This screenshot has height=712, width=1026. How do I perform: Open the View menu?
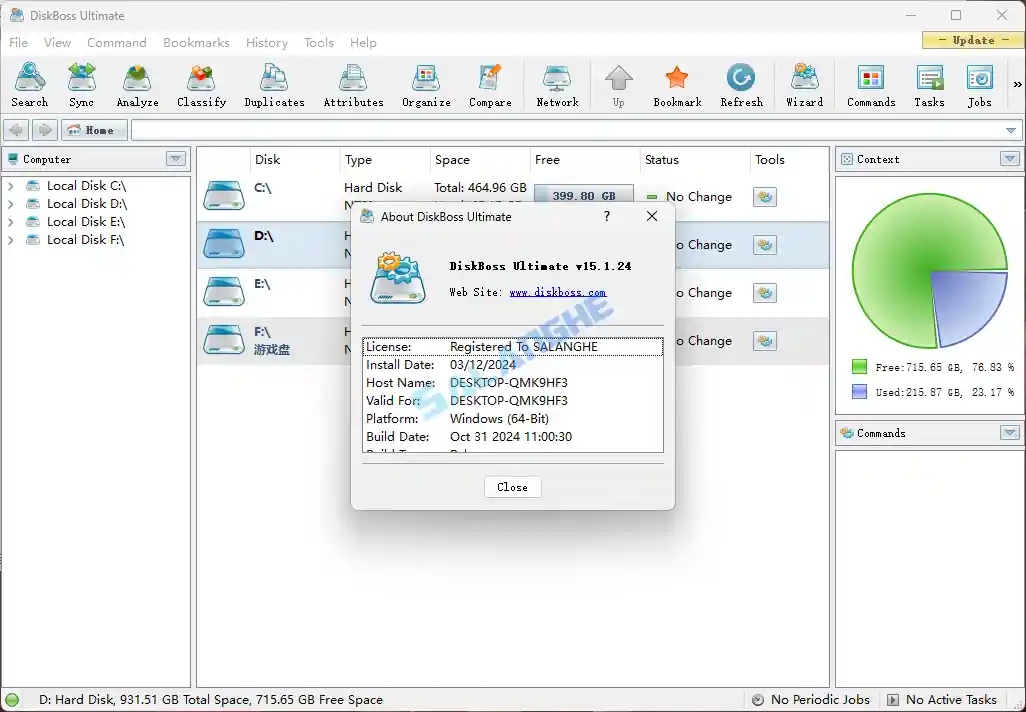click(x=58, y=43)
